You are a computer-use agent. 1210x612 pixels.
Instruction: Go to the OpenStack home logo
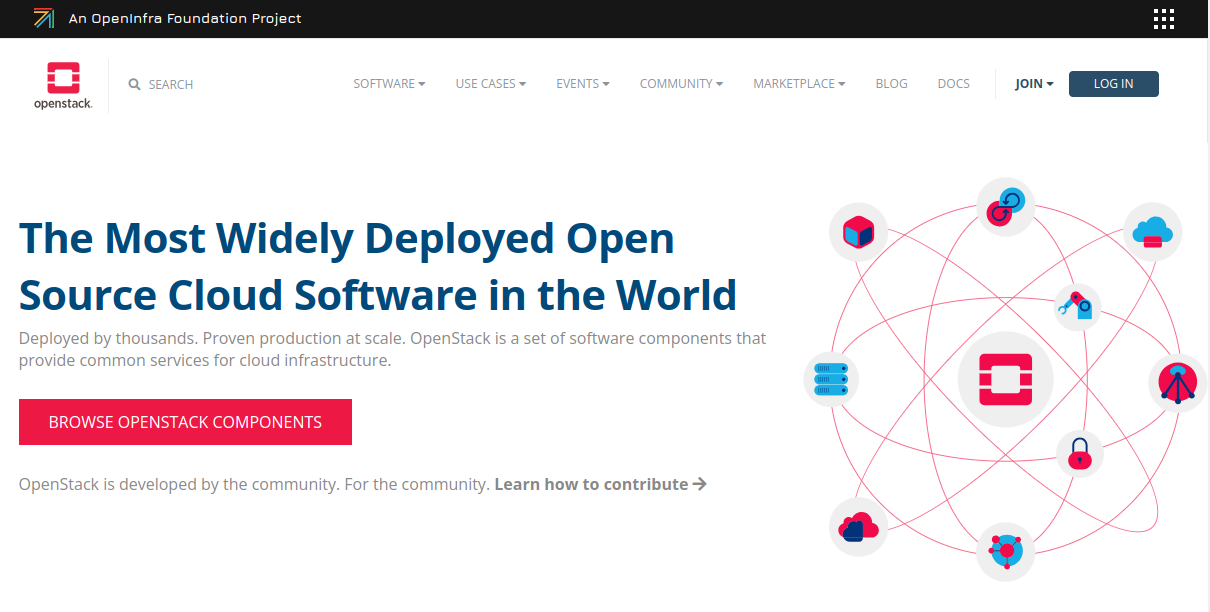[63, 85]
